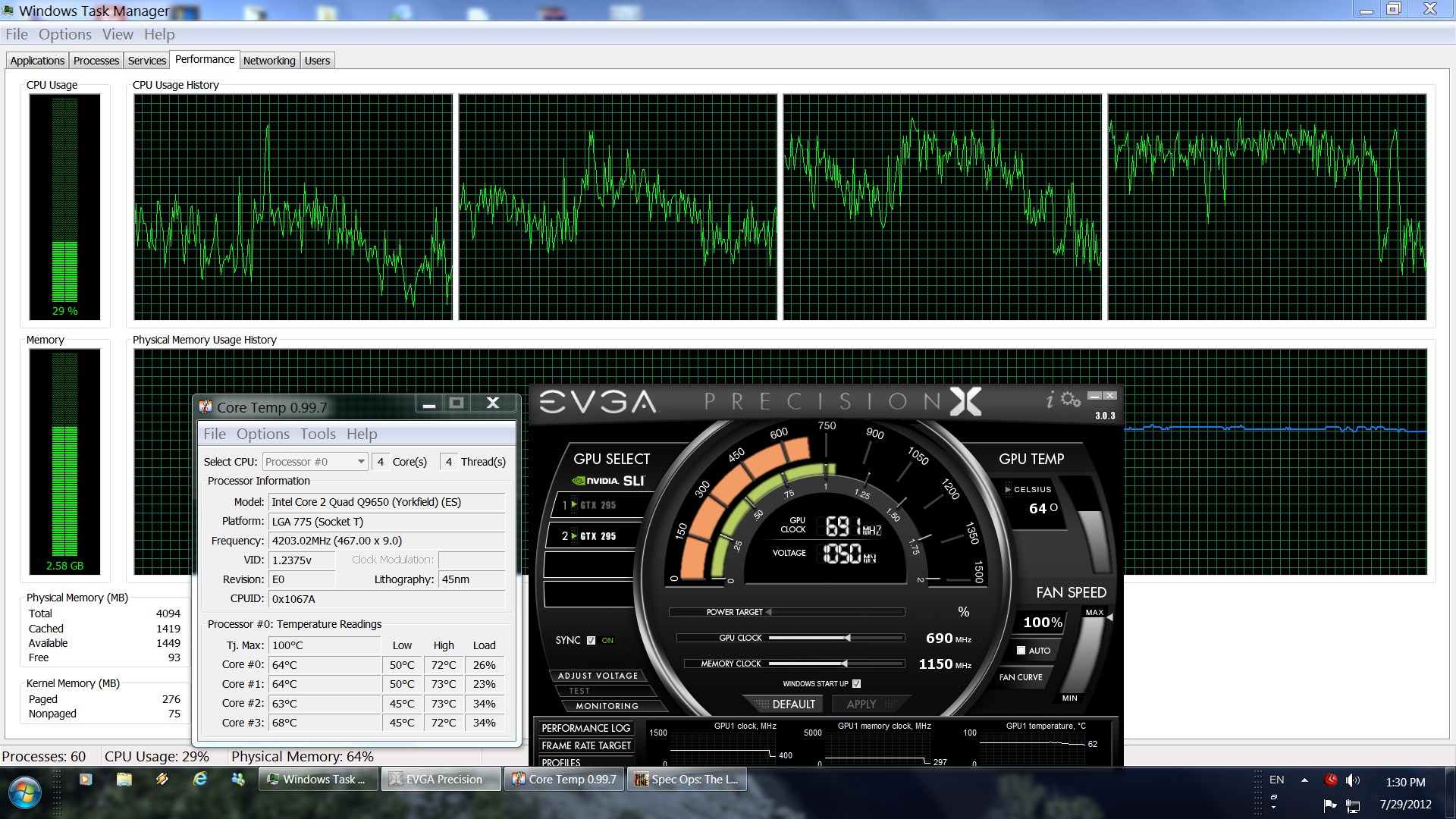Click the DEFAULT button in Precision
The height and width of the screenshot is (819, 1456).
tap(793, 704)
